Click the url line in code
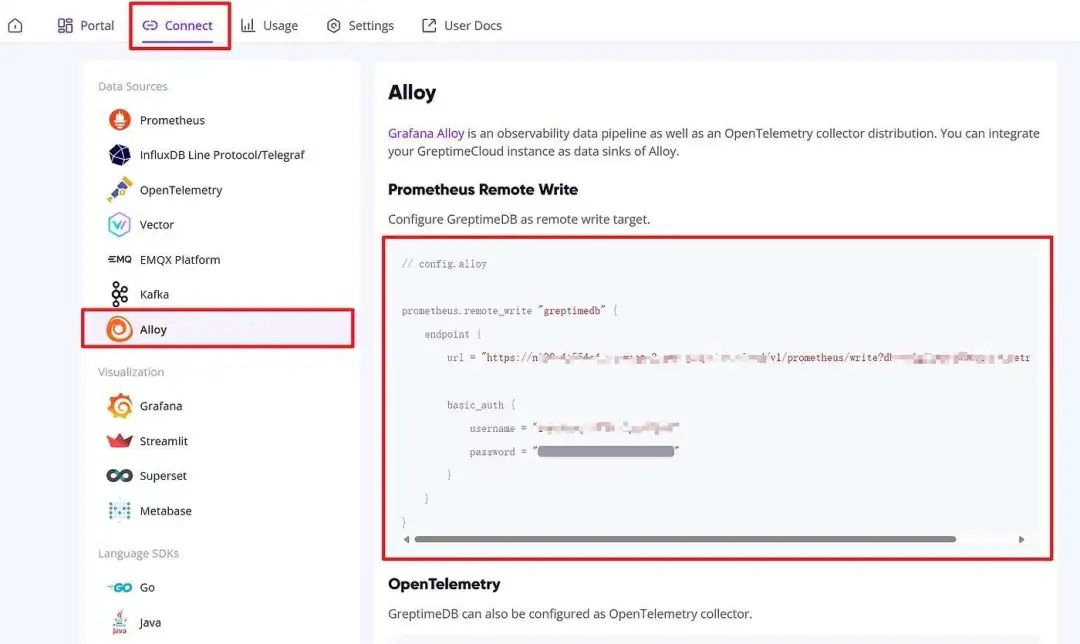Screen dimensions: 1080x644 [738, 357]
